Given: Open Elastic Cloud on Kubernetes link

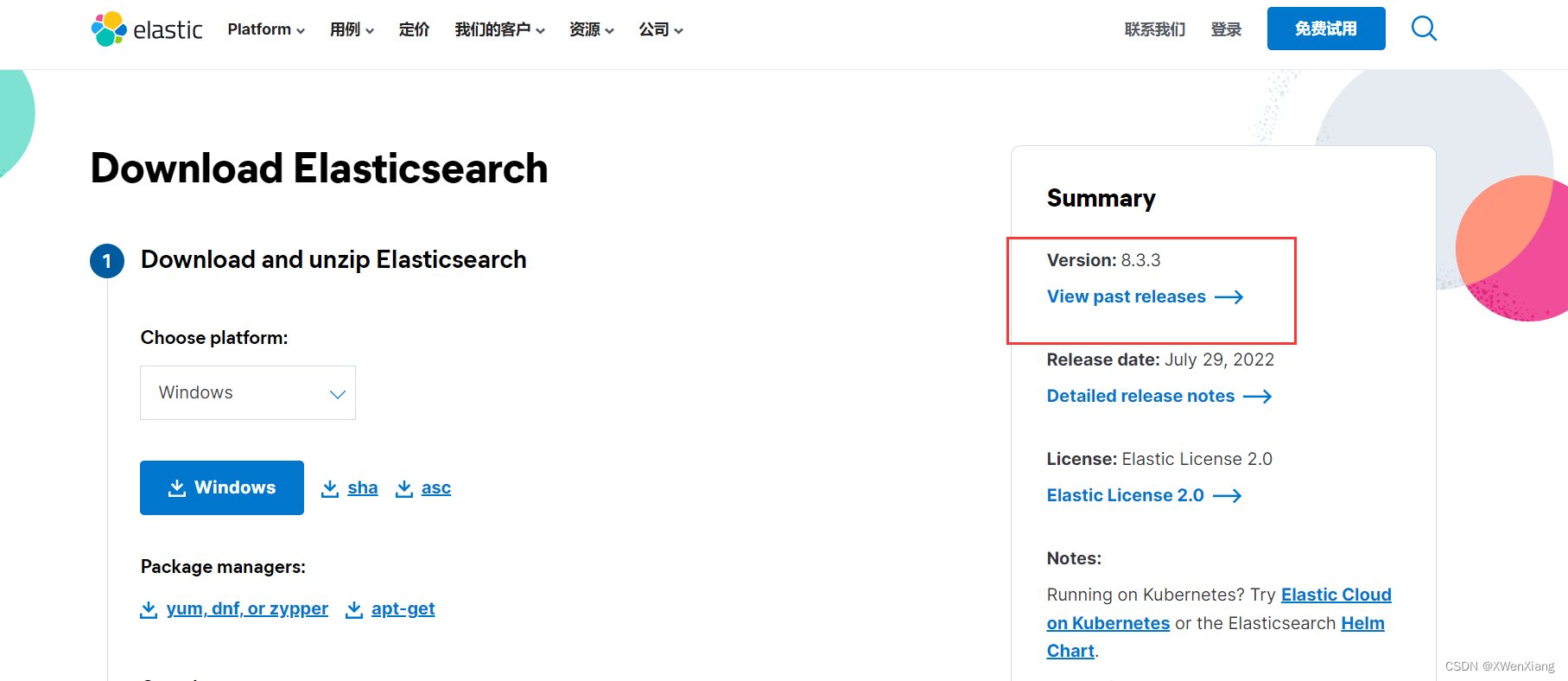Looking at the screenshot, I should pos(1219,609).
